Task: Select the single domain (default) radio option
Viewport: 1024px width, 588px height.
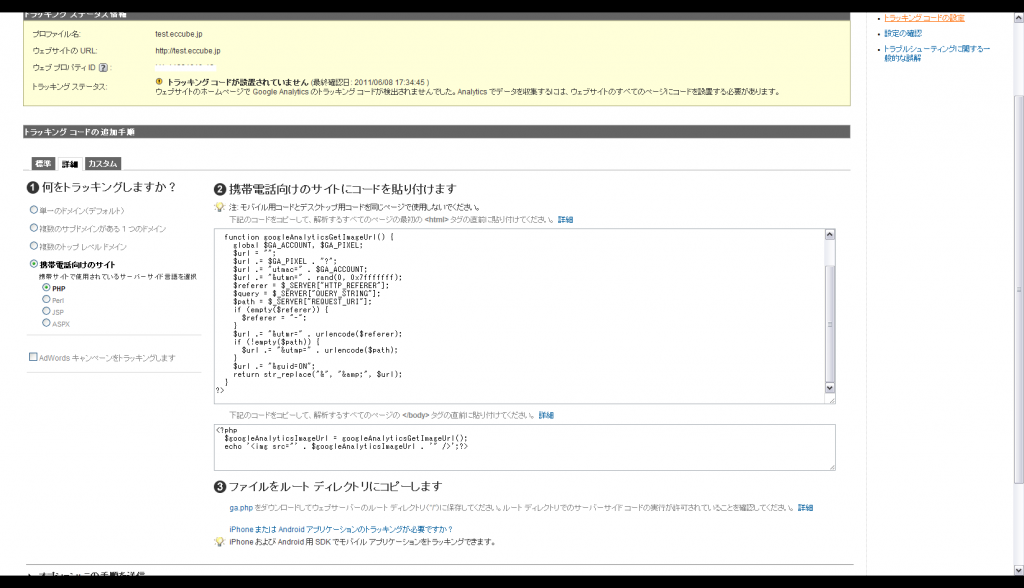Action: tap(33, 210)
